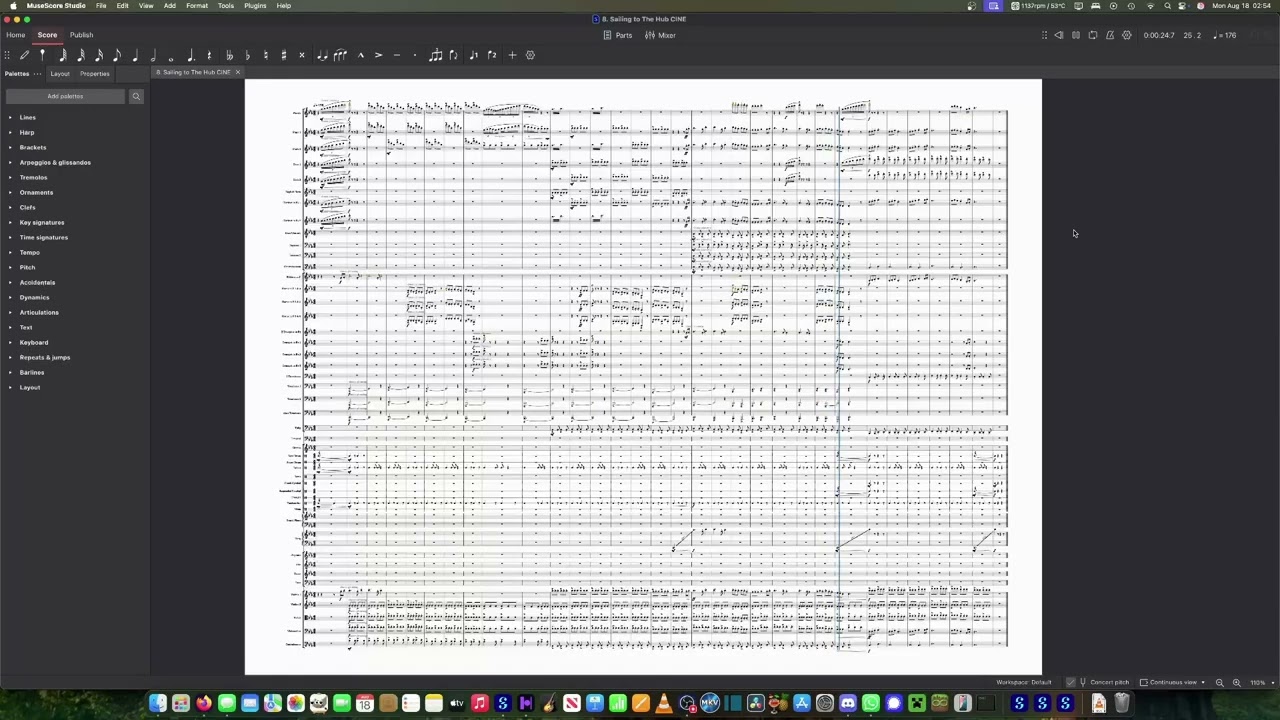Switch to the Publish tab
This screenshot has width=1280, height=720.
coord(81,35)
